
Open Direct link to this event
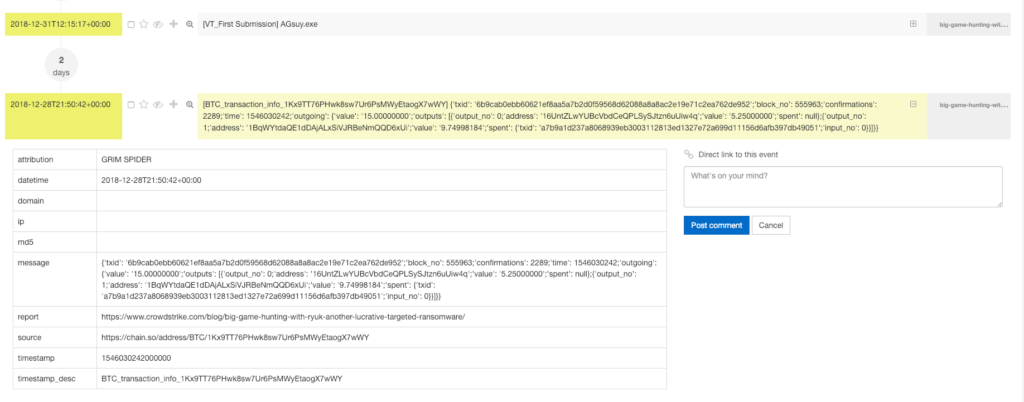tap(738, 154)
